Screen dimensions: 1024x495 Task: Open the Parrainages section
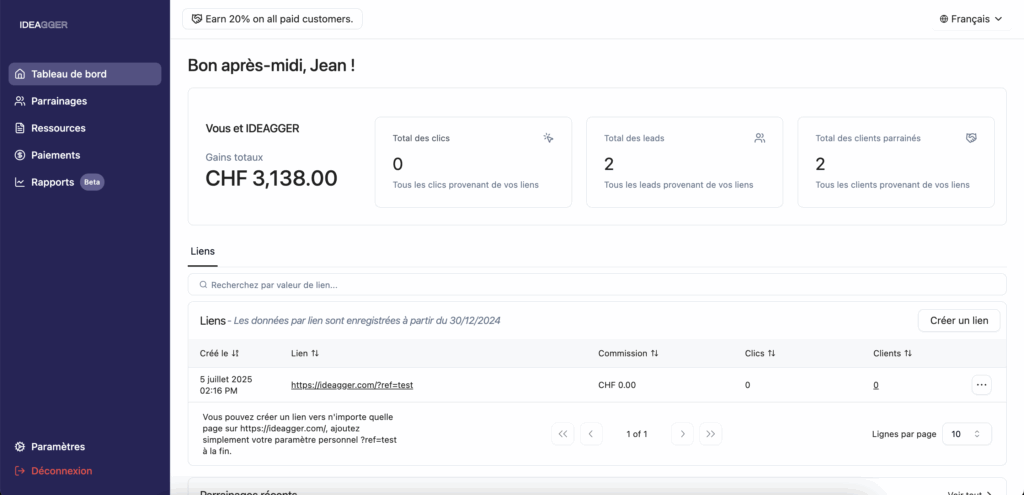pos(85,101)
